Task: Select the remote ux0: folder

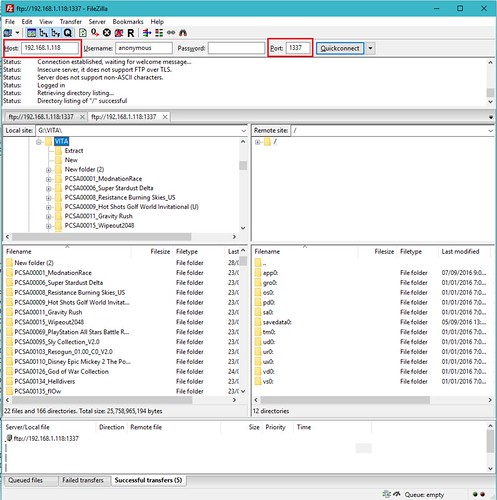Action: 268,362
